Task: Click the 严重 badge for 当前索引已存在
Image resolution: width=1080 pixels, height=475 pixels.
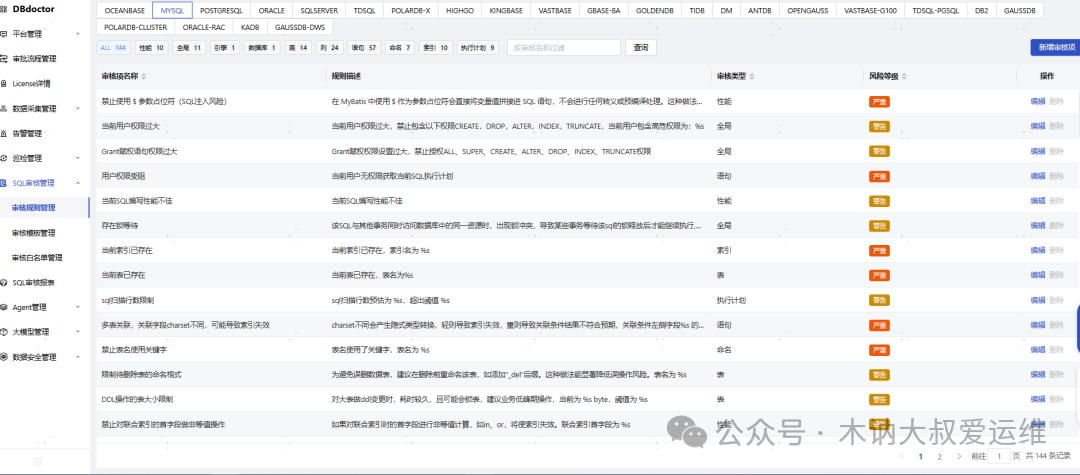Action: (880, 250)
